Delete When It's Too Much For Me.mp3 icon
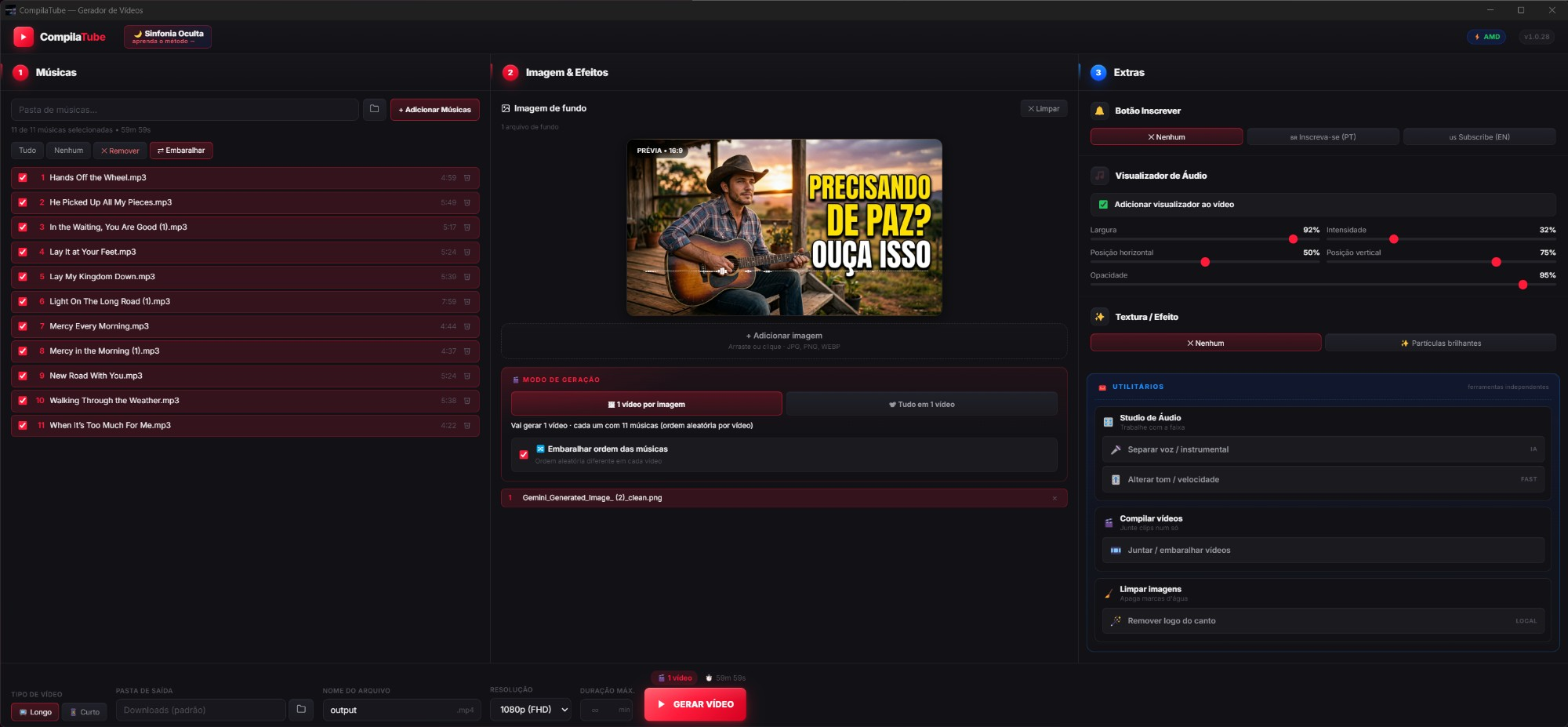Viewport: 1568px width, 727px height. pos(467,426)
